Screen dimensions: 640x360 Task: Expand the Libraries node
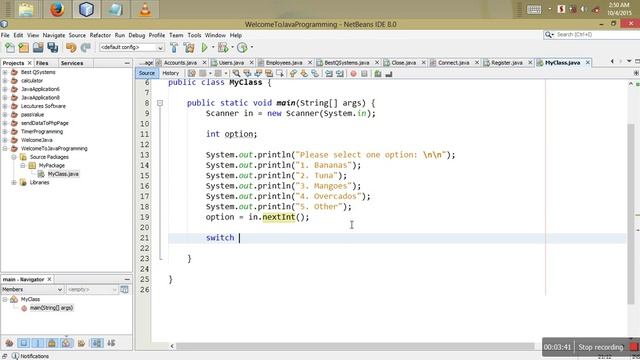pos(14,182)
